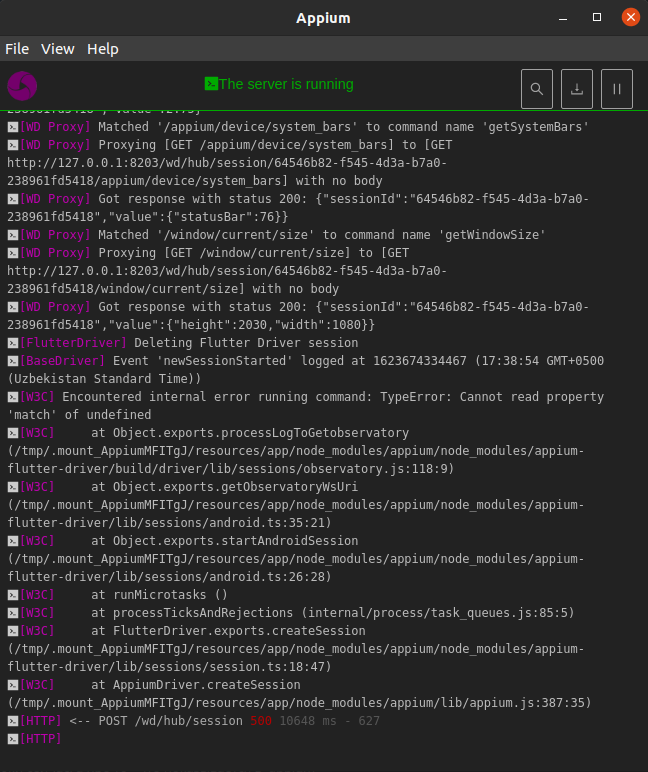
Task: Click "(Uzbekistan Standard Time))" text
Action: pyautogui.click(x=104, y=379)
